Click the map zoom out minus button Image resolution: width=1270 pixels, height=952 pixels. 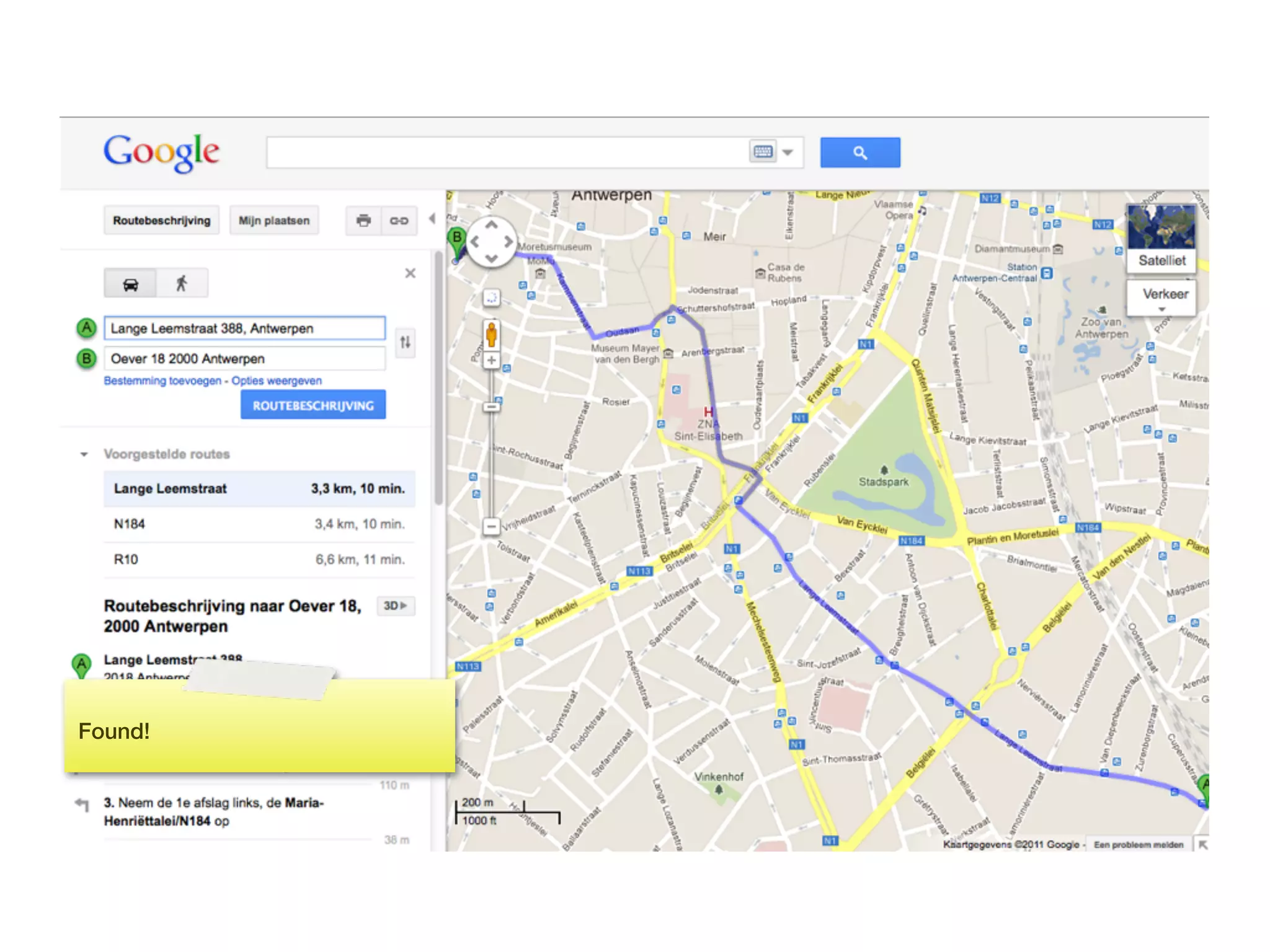492,527
